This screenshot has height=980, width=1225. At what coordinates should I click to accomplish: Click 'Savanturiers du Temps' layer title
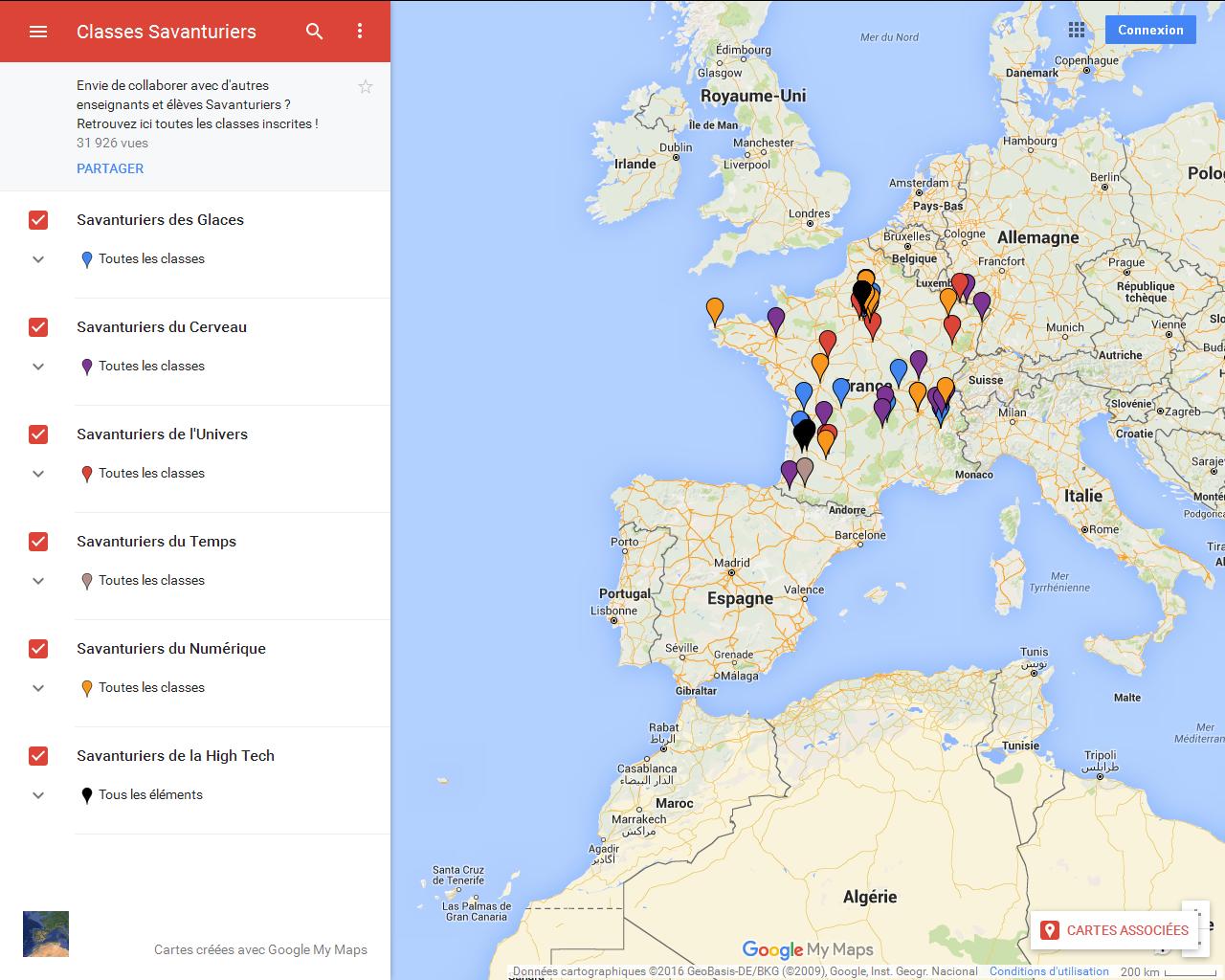tap(156, 542)
